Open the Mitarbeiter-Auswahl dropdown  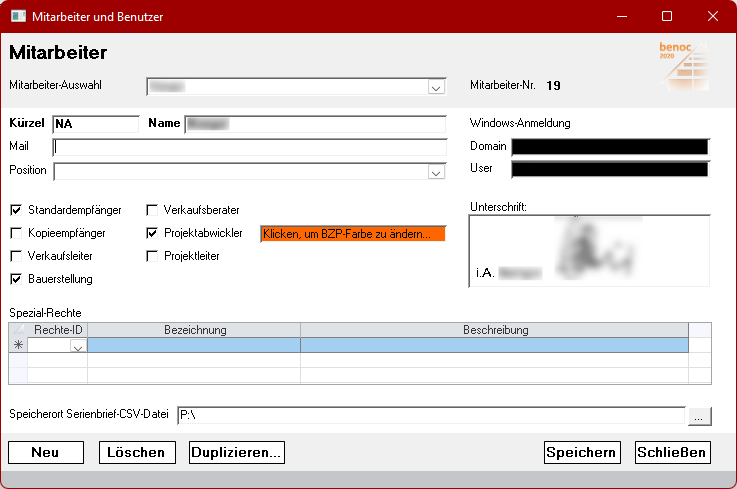[x=436, y=87]
